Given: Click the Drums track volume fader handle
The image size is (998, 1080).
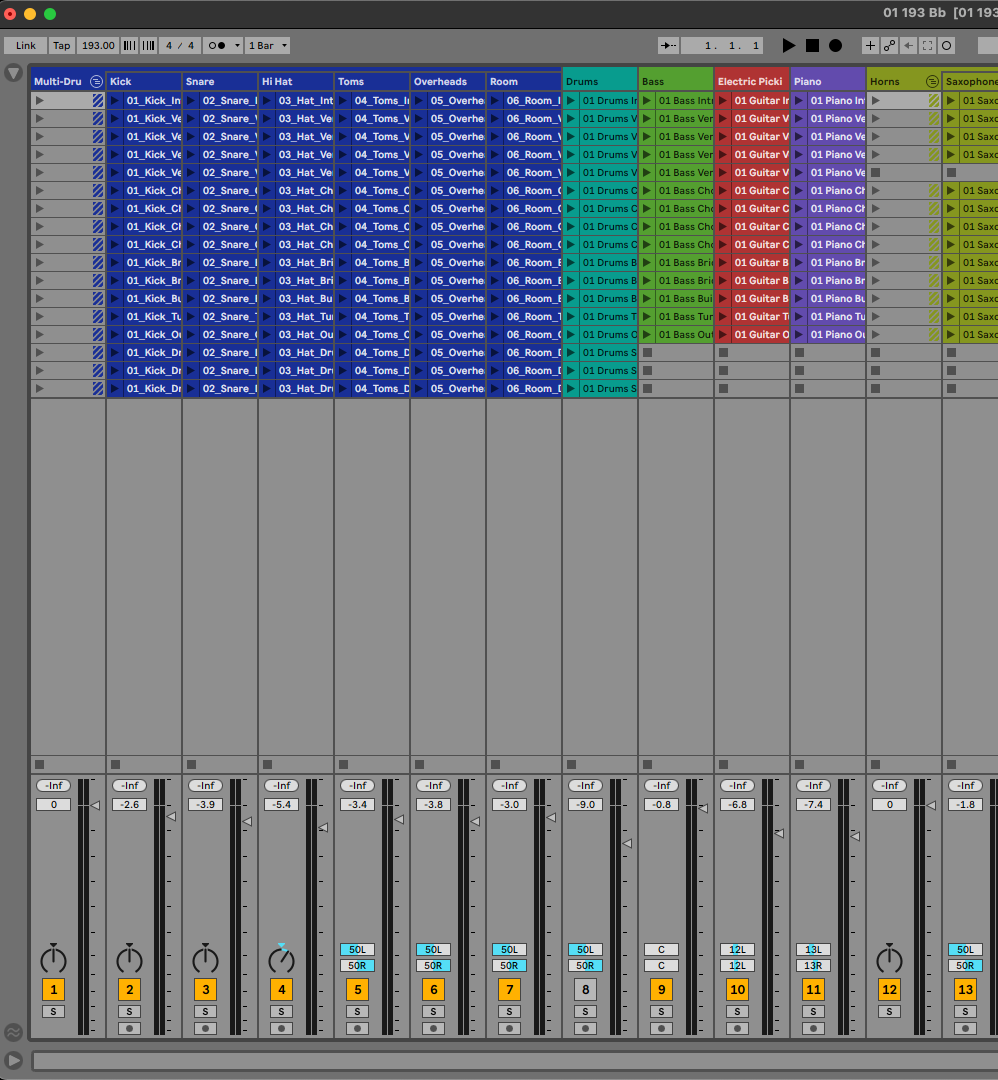Looking at the screenshot, I should tap(627, 843).
